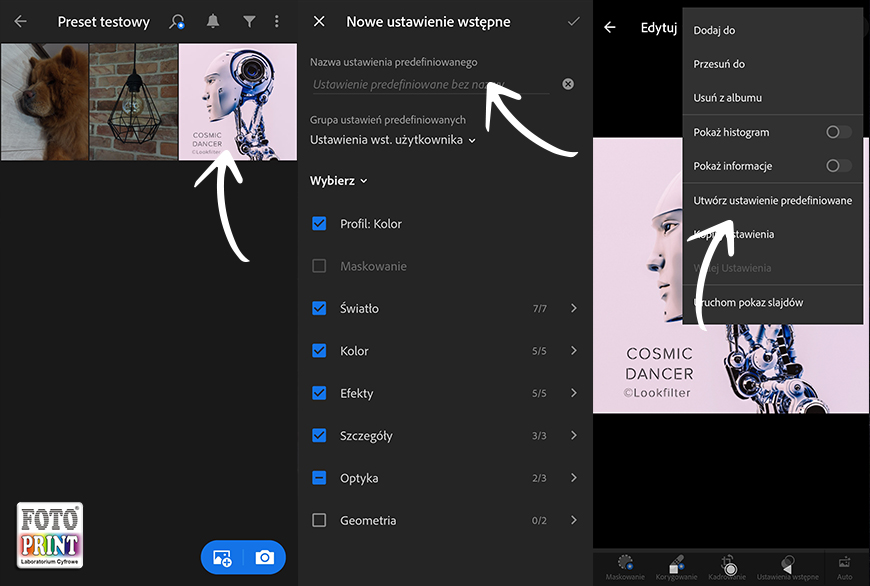The height and width of the screenshot is (586, 870).
Task: Click the Preset testowy album title
Action: coord(104,22)
